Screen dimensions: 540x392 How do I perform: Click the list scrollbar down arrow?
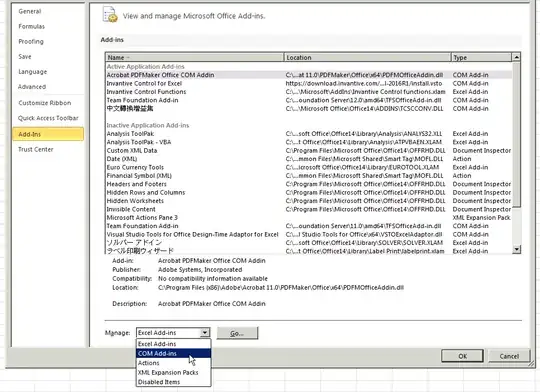point(516,249)
